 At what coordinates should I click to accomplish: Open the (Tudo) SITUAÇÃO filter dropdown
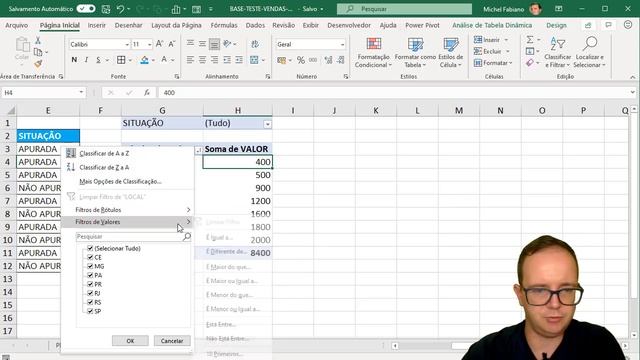coord(267,124)
